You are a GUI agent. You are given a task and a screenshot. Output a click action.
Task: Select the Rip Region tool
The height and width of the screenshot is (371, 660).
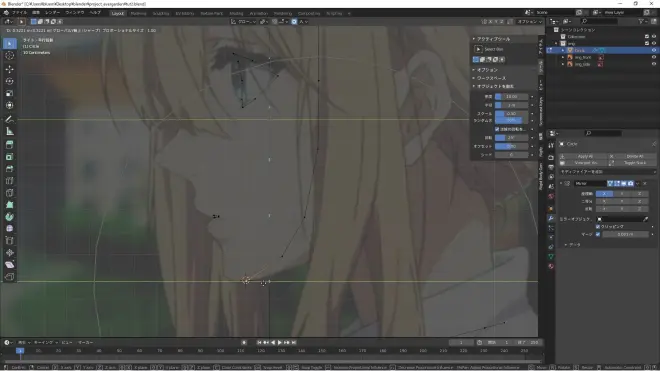10,277
